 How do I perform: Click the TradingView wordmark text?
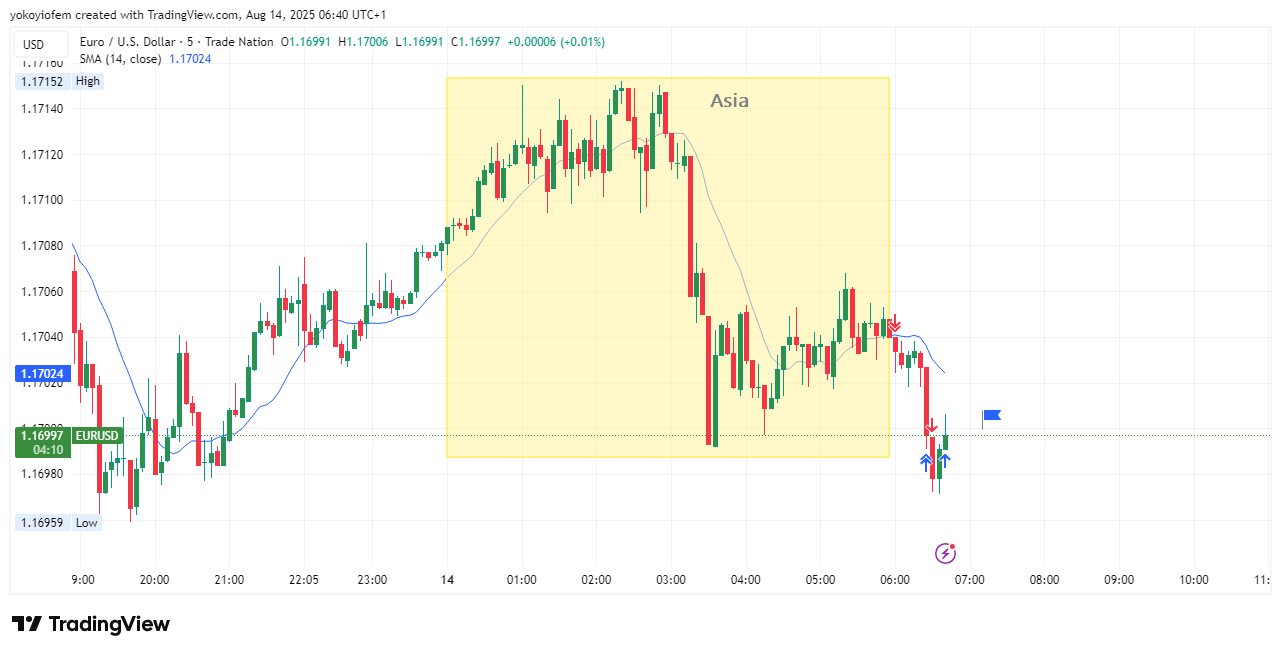coord(109,624)
